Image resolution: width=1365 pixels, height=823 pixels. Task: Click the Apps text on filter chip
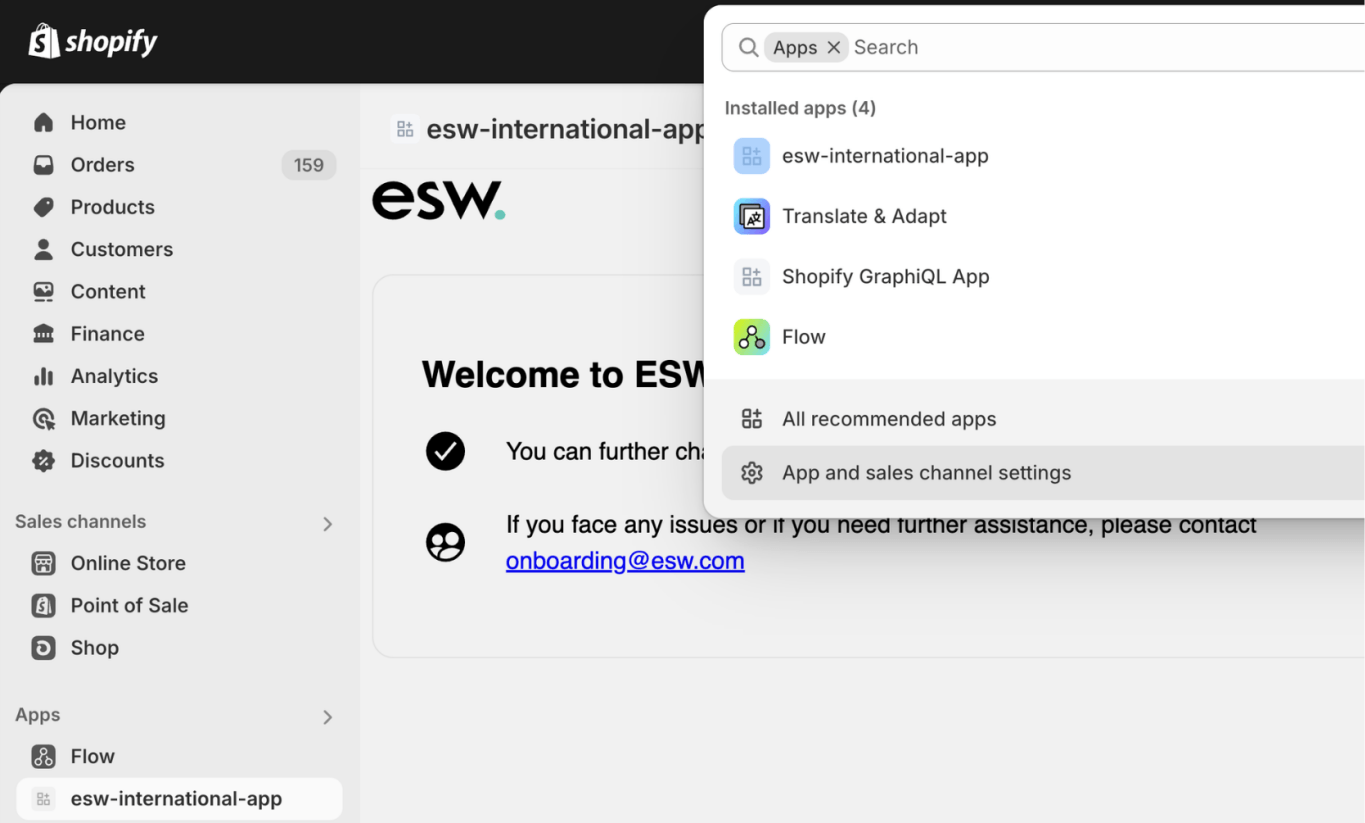click(795, 47)
